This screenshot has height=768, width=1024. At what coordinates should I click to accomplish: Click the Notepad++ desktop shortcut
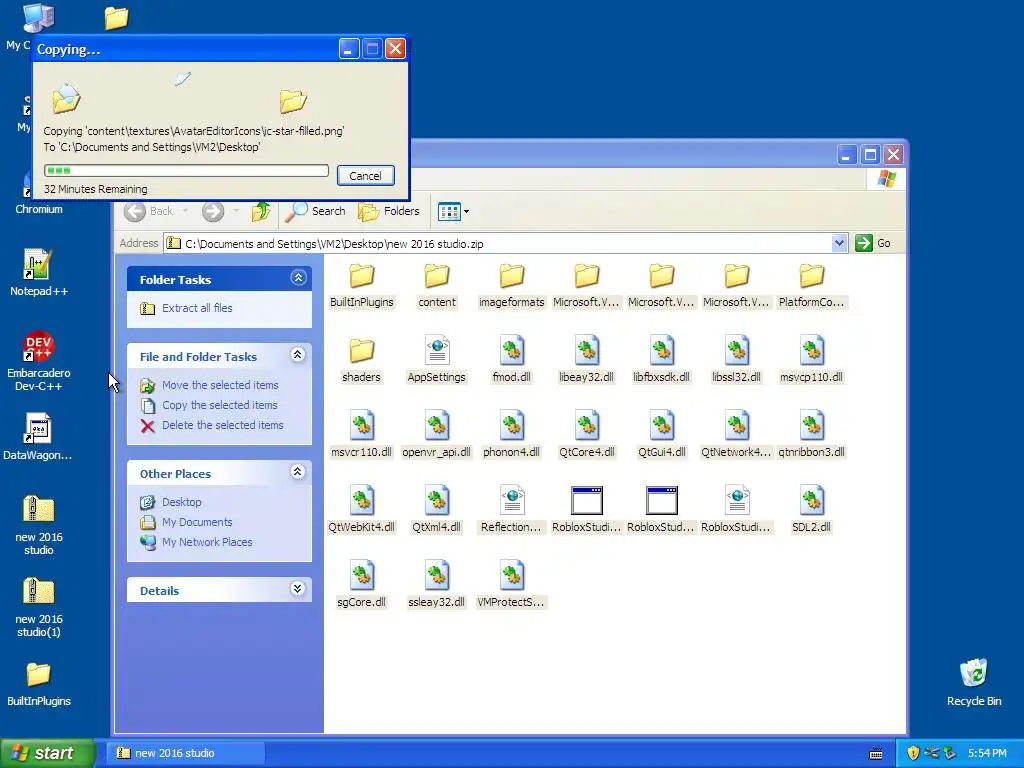pyautogui.click(x=39, y=273)
